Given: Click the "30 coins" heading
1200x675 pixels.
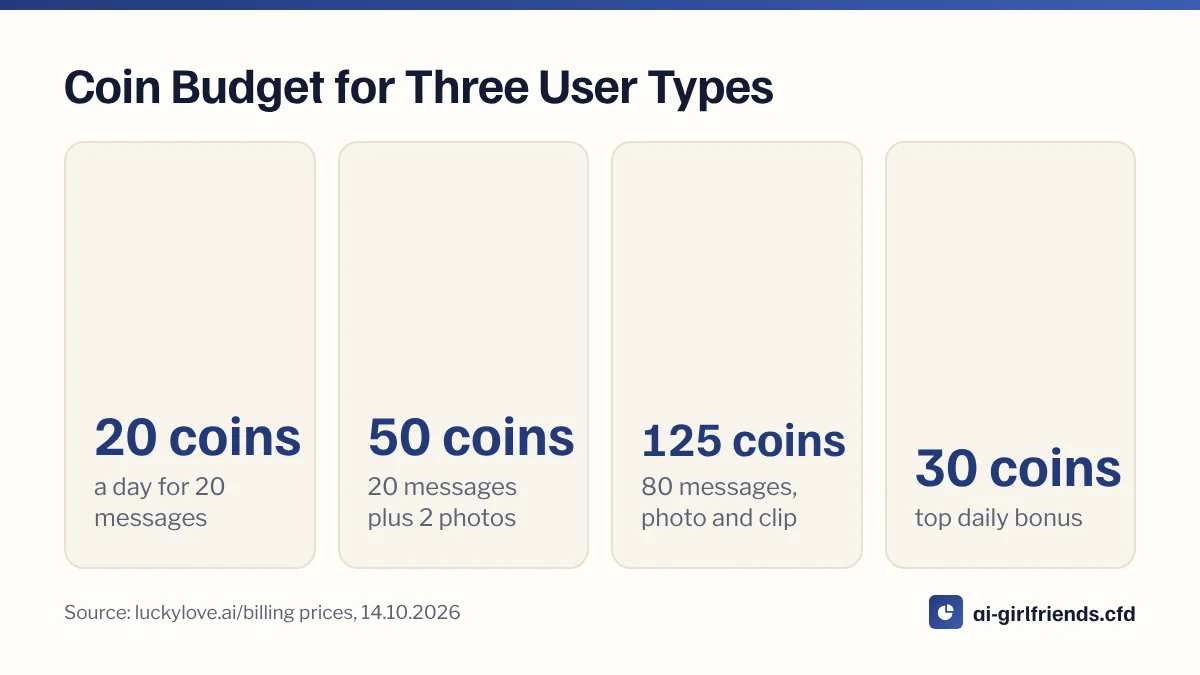Looking at the screenshot, I should point(1018,468).
